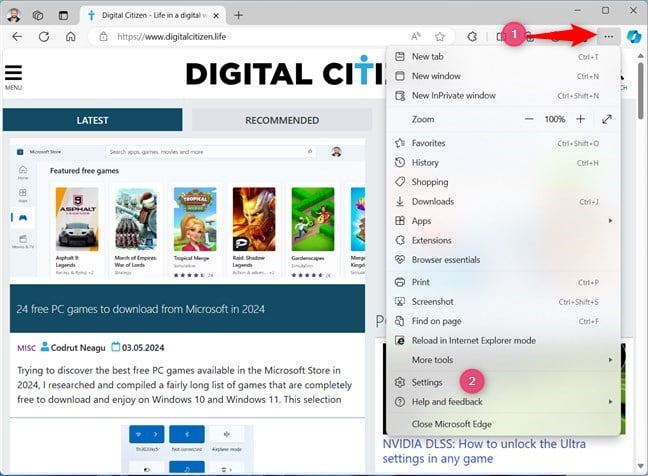Add this page to favorites star
Image resolution: width=648 pixels, height=476 pixels.
[440, 37]
